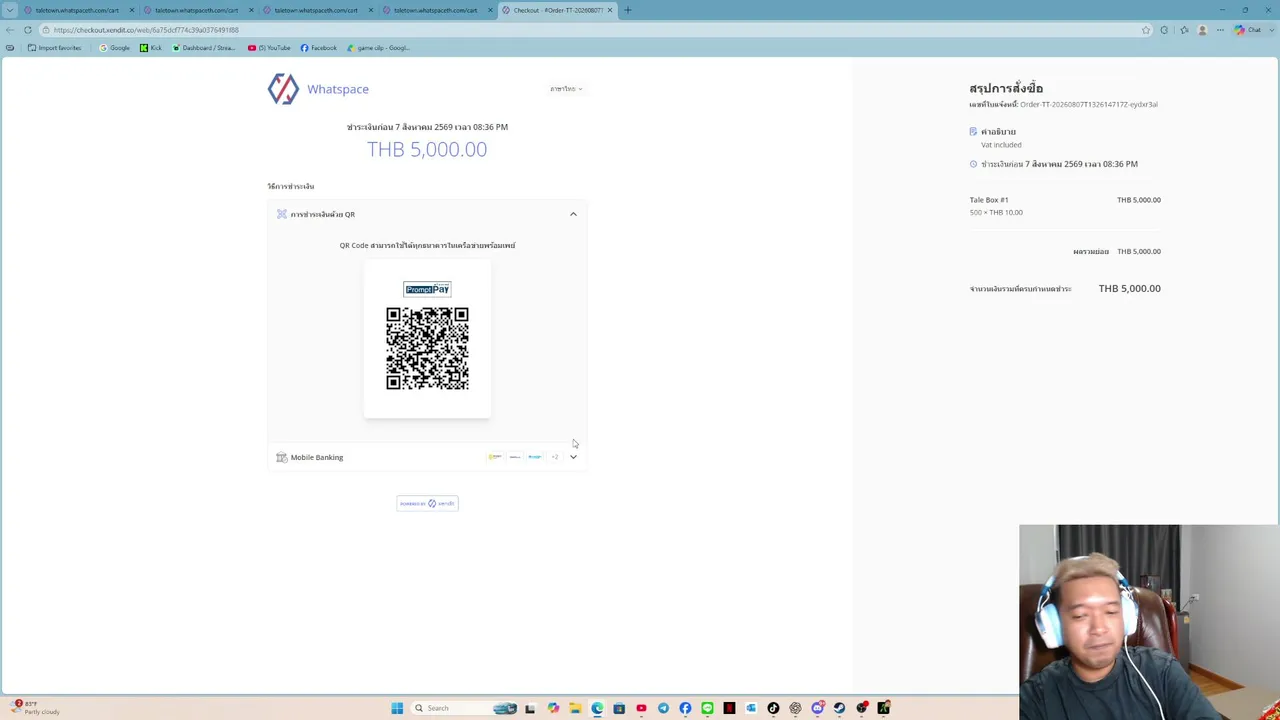The height and width of the screenshot is (720, 1280).
Task: Click the Whatspace merchant name
Action: click(x=338, y=89)
